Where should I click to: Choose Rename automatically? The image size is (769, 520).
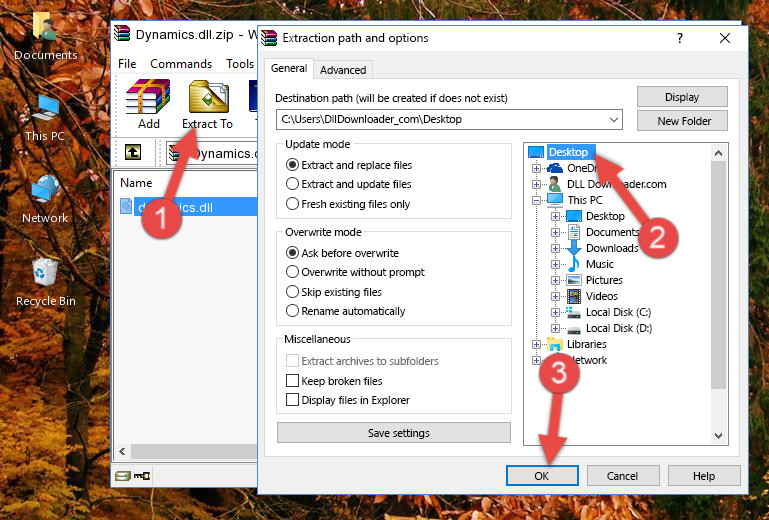point(292,311)
